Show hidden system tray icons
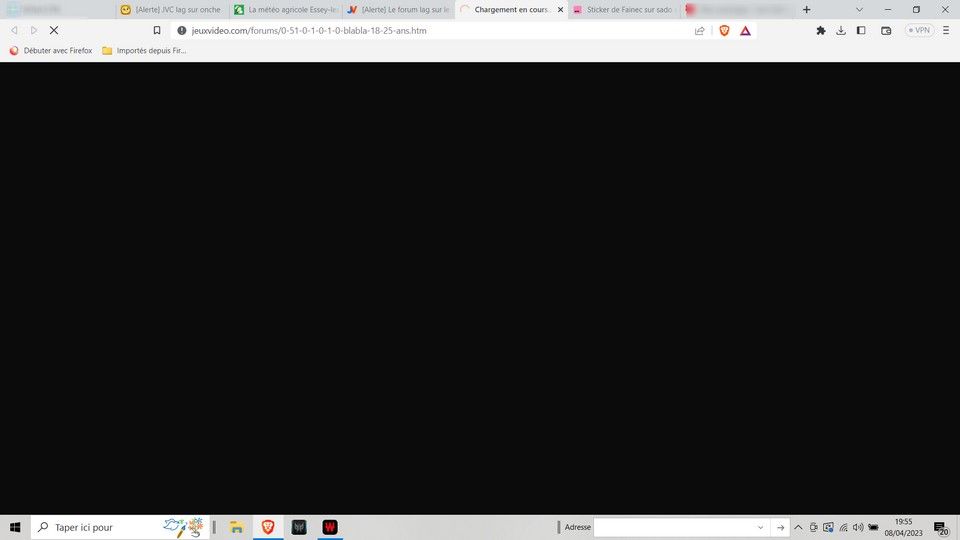Image resolution: width=960 pixels, height=540 pixels. [798, 527]
